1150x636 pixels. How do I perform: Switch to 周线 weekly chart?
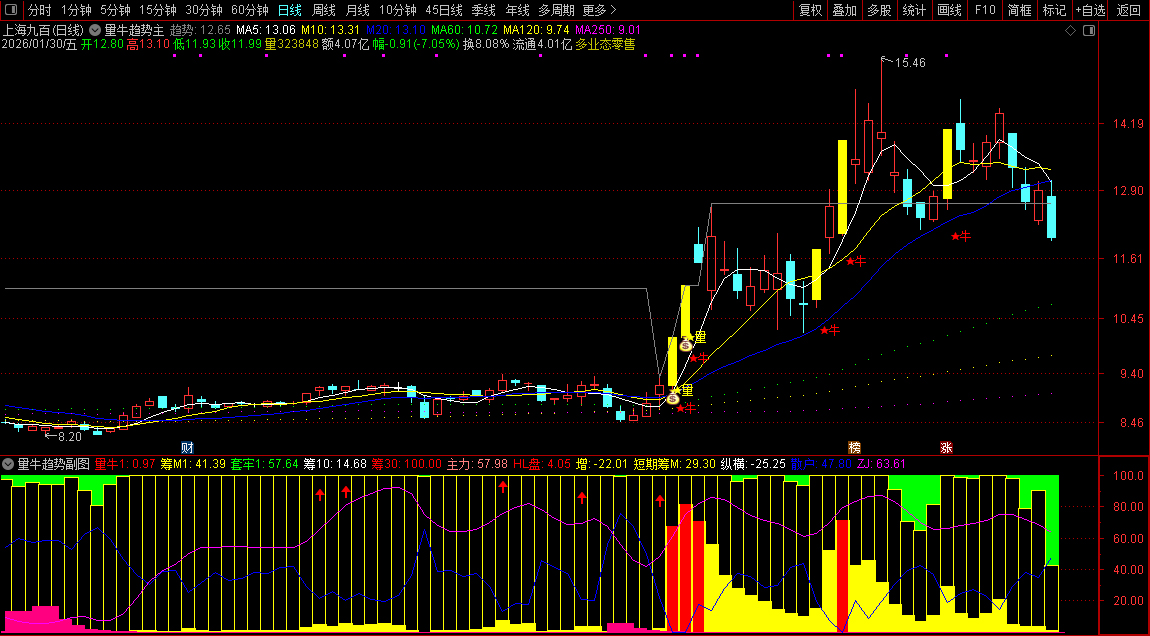323,10
